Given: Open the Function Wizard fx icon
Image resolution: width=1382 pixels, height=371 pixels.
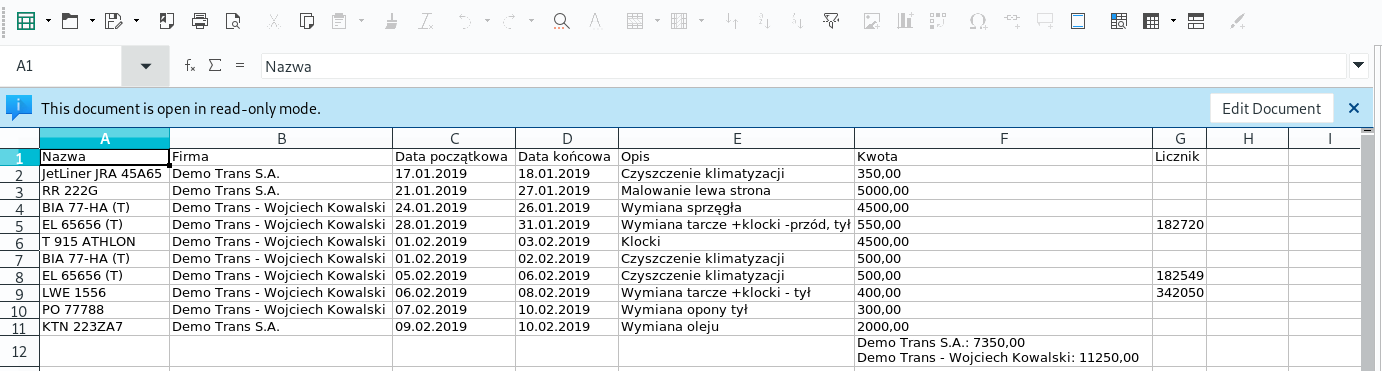Looking at the screenshot, I should (191, 66).
